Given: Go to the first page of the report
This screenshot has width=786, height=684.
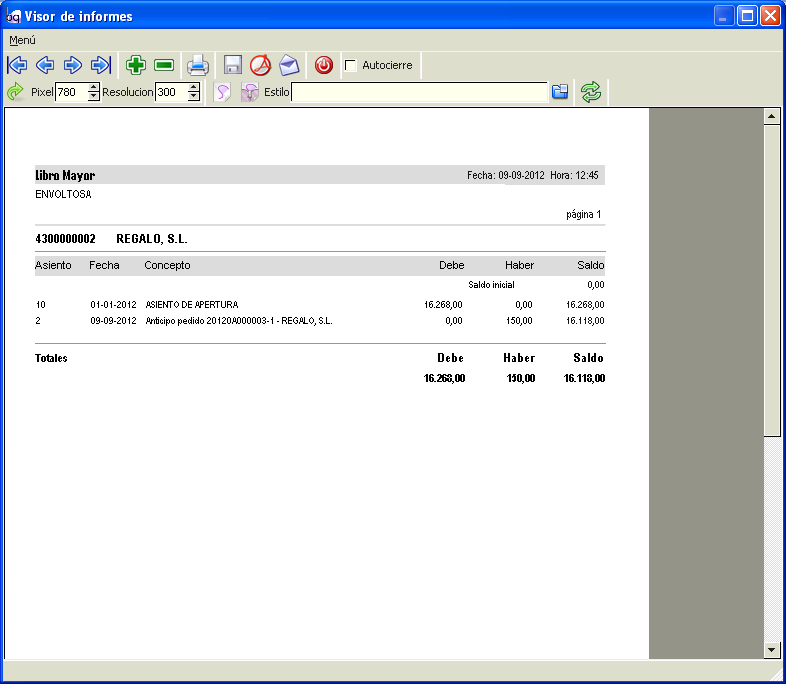Looking at the screenshot, I should pos(17,65).
